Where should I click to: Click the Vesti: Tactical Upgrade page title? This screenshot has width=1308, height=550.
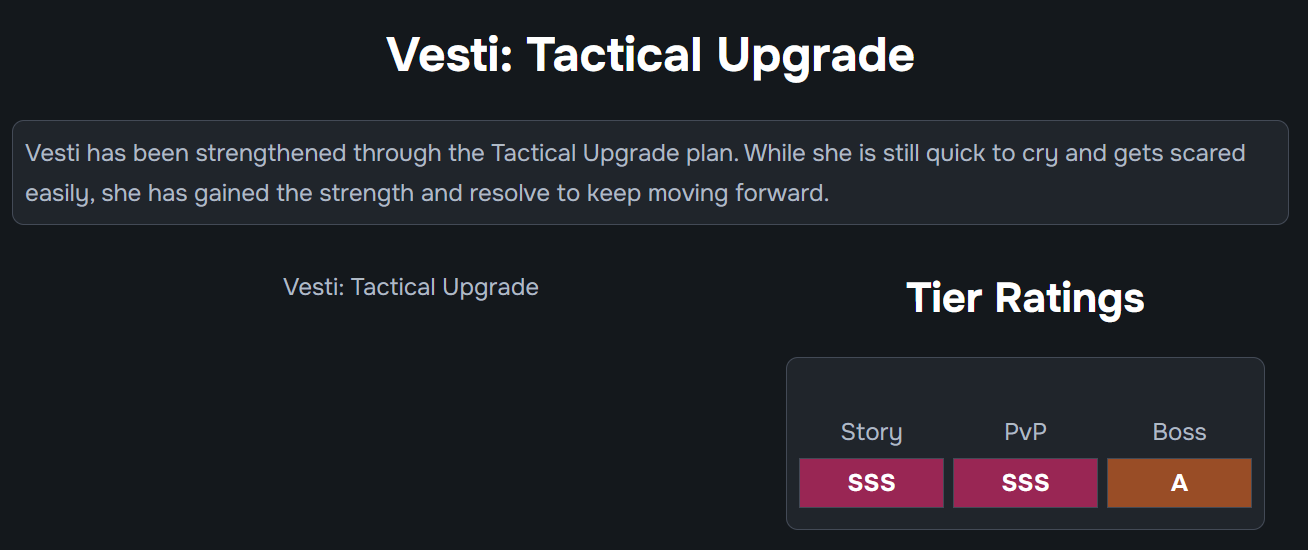click(x=650, y=54)
